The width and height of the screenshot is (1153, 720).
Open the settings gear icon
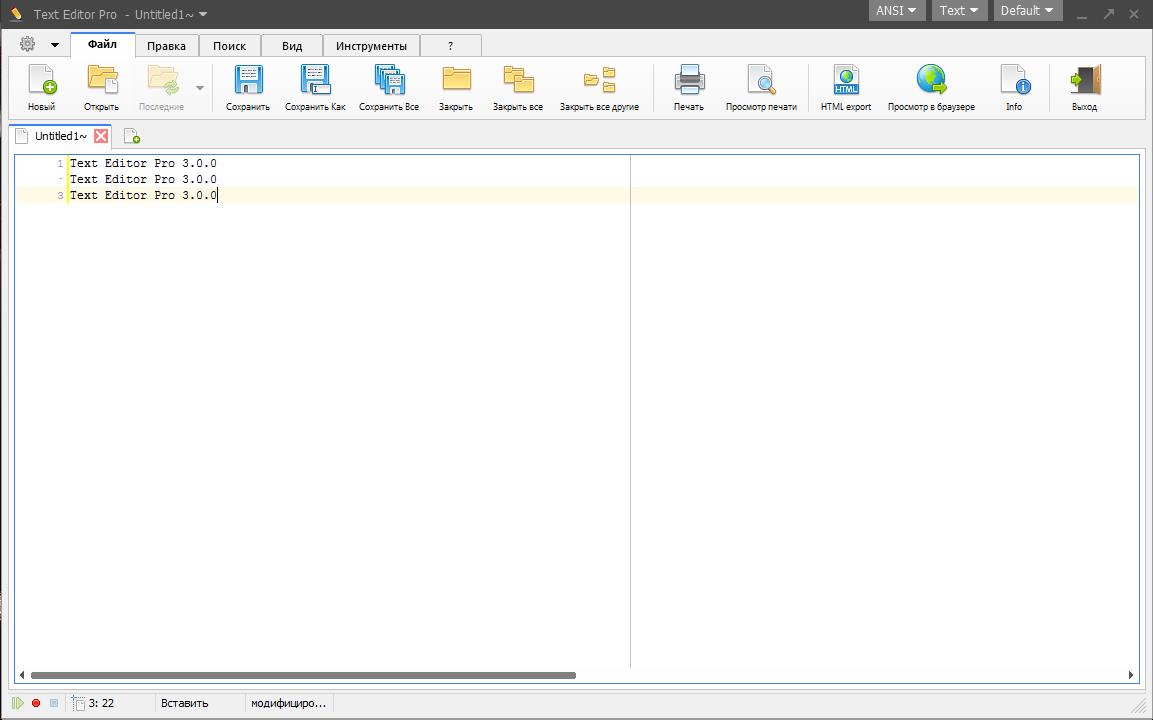point(27,44)
